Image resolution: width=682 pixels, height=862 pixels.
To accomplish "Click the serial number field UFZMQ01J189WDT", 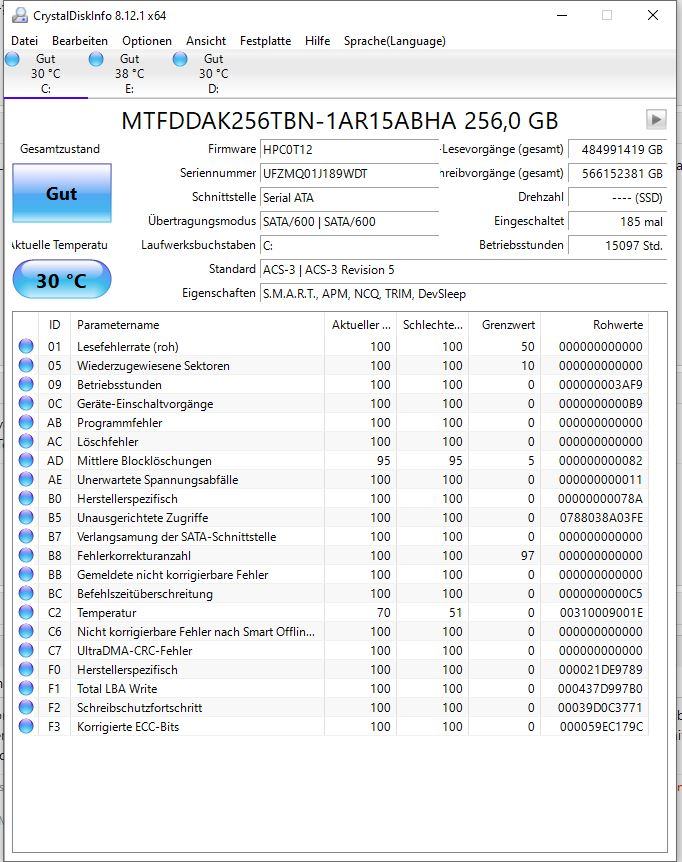I will (349, 174).
